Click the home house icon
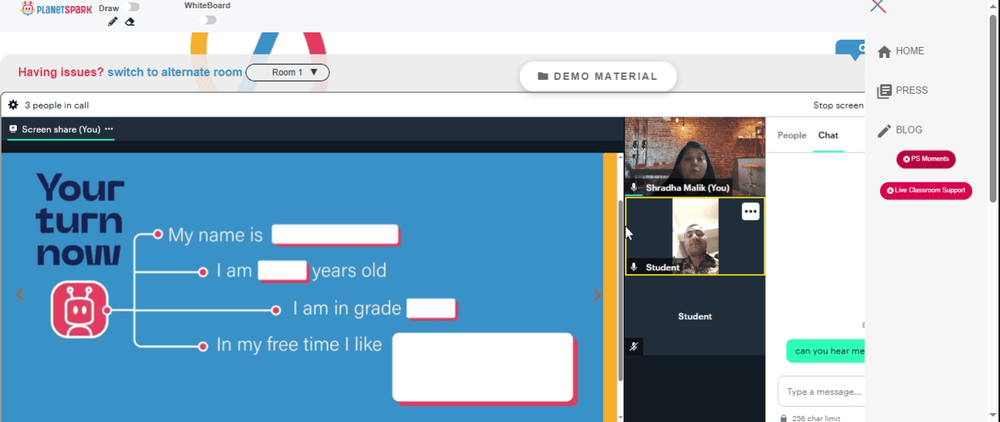Viewport: 1000px width, 422px height. [884, 52]
